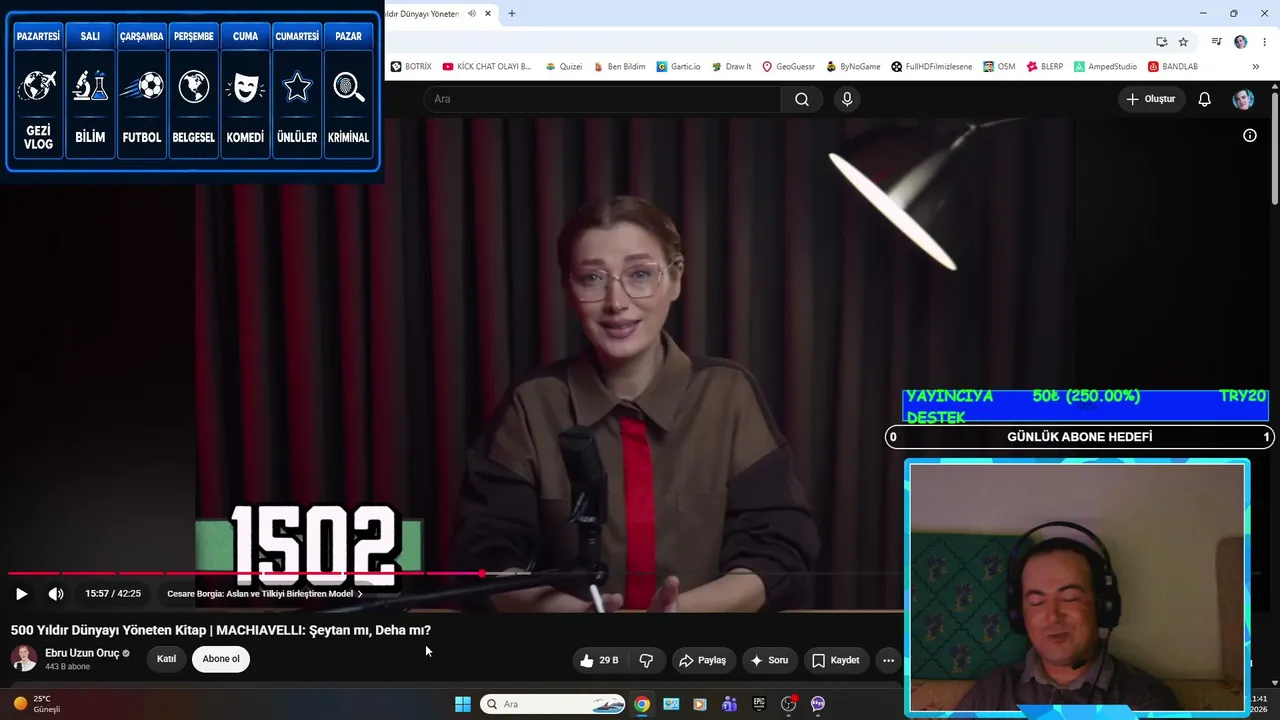Mute the video volume speaker icon
Viewport: 1280px width, 720px height.
pos(56,594)
